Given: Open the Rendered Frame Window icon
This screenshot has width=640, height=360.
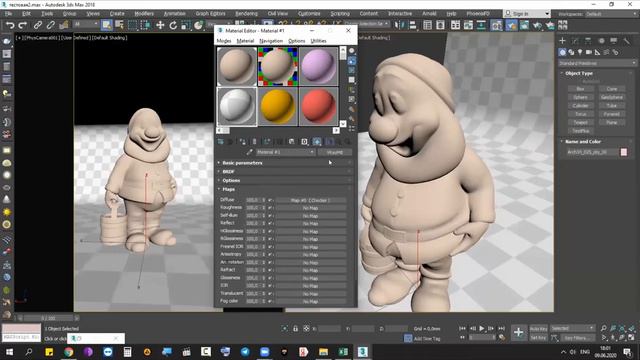Looking at the screenshot, I should (x=524, y=25).
